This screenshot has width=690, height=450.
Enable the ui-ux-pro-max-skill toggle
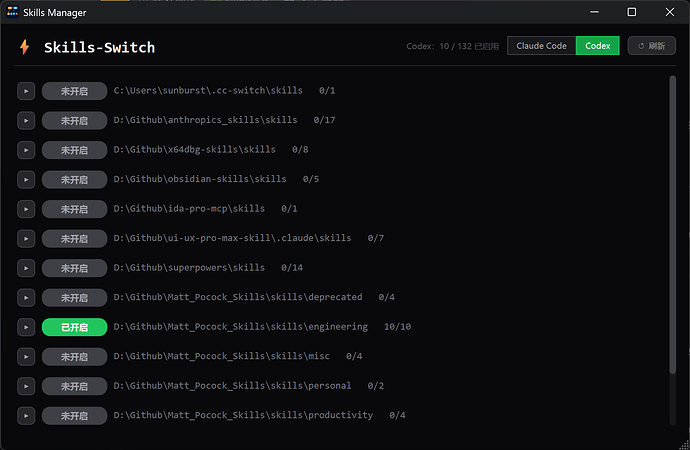pyautogui.click(x=74, y=238)
